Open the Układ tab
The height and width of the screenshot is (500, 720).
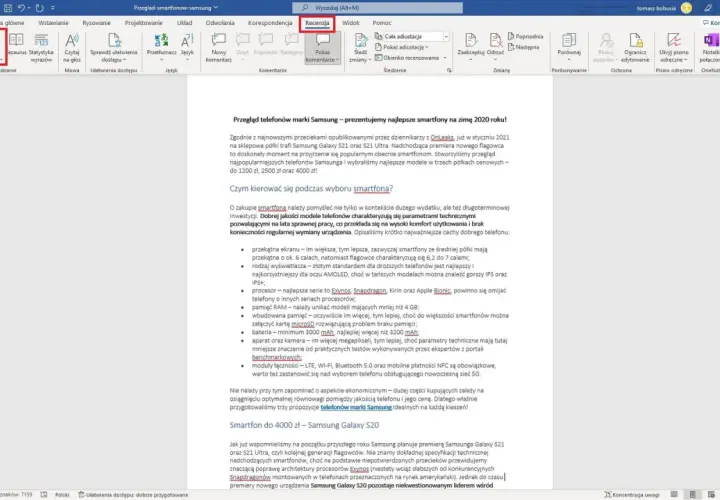tap(185, 22)
